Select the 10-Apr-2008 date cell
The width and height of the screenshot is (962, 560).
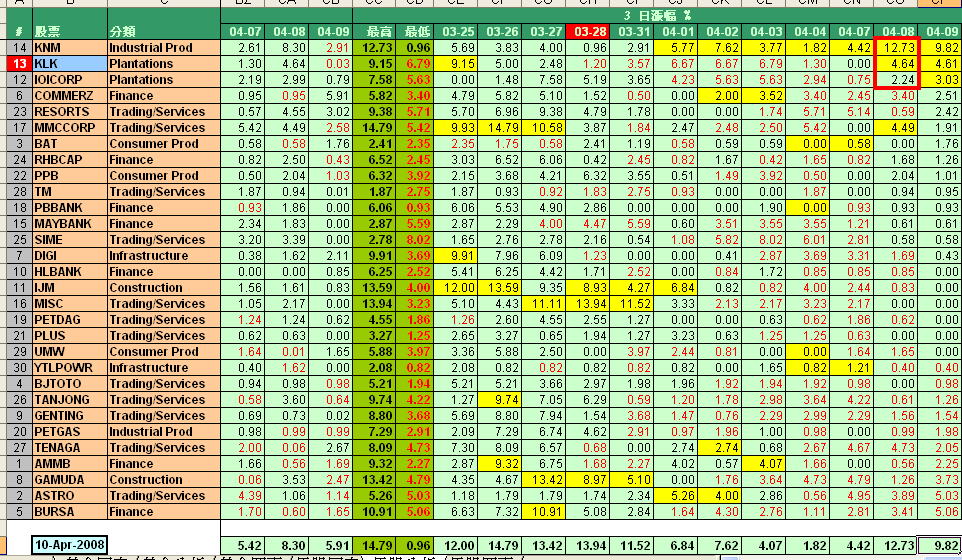click(x=68, y=546)
